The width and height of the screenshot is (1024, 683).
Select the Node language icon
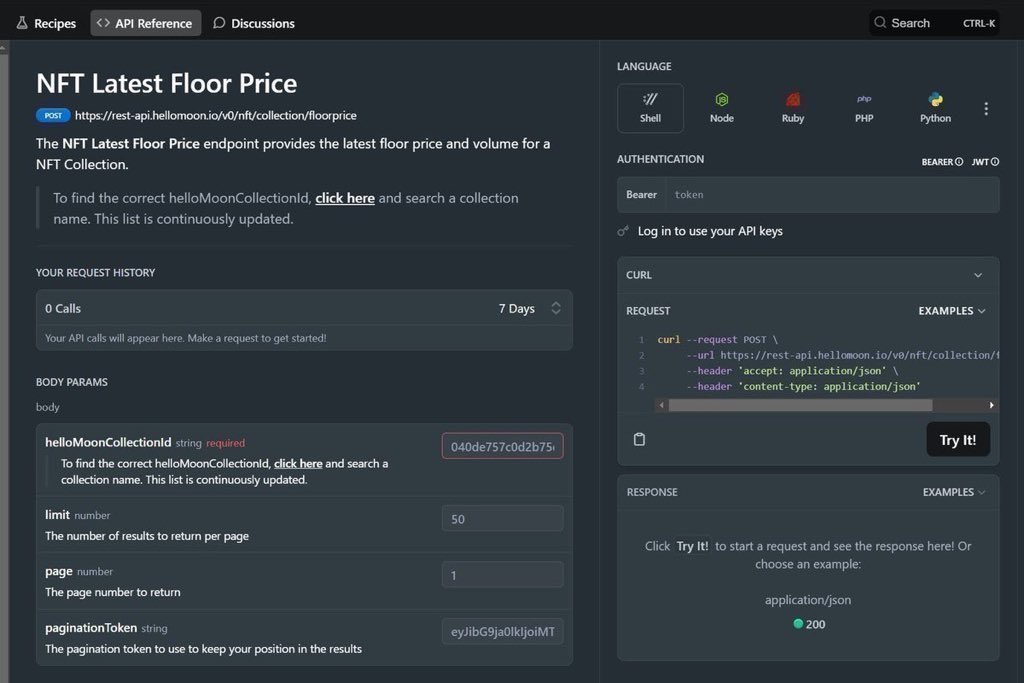722,108
